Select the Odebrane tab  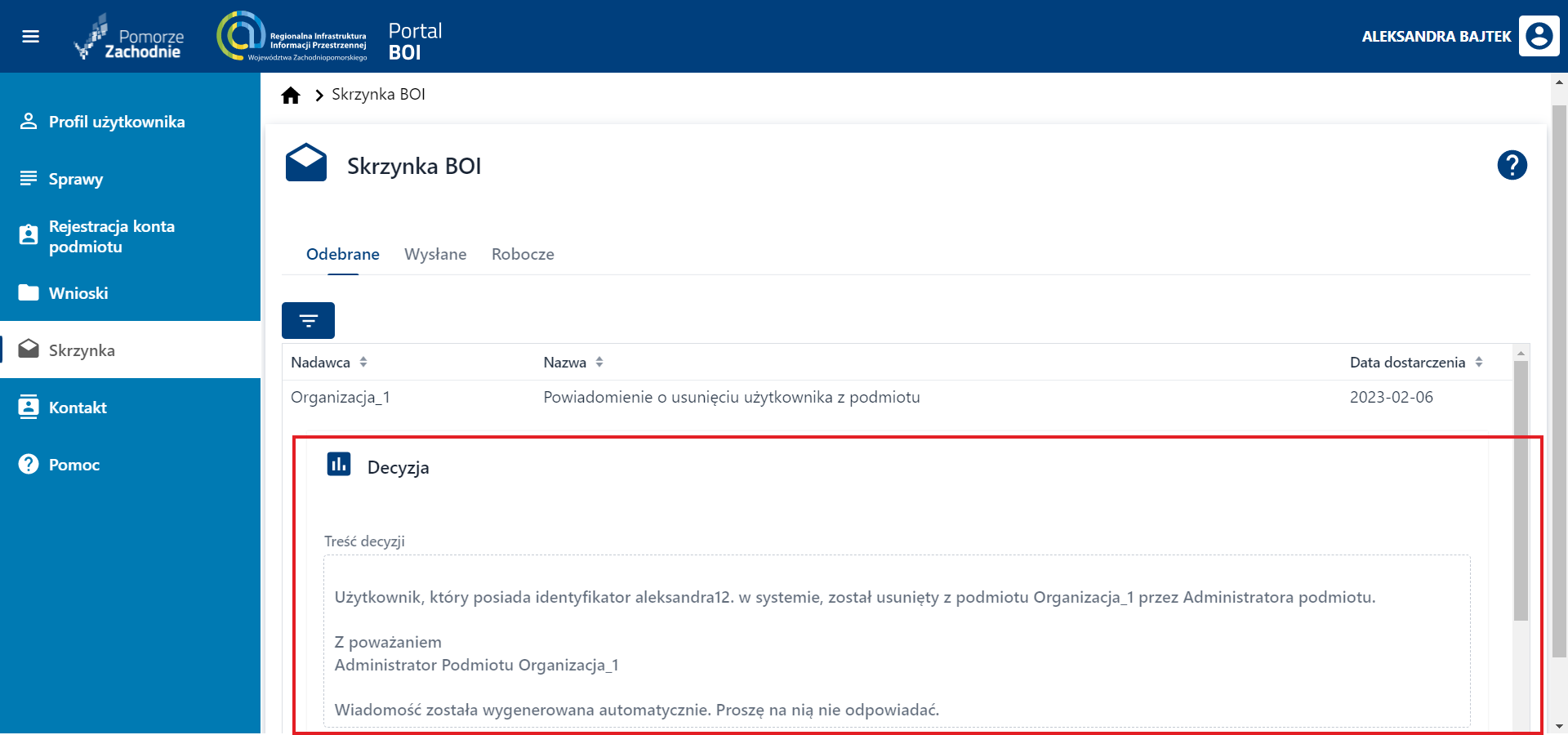[342, 254]
